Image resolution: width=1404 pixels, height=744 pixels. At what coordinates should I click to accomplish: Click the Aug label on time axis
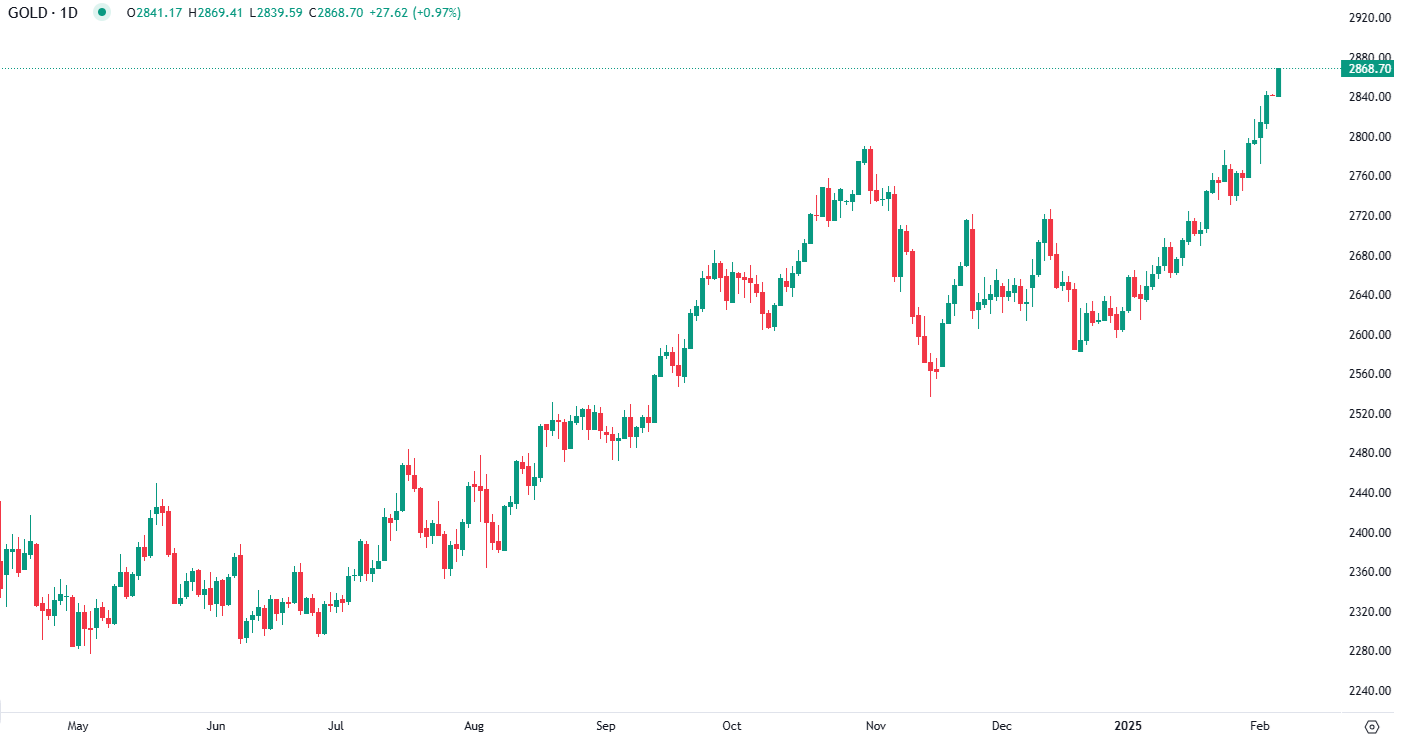pyautogui.click(x=474, y=726)
